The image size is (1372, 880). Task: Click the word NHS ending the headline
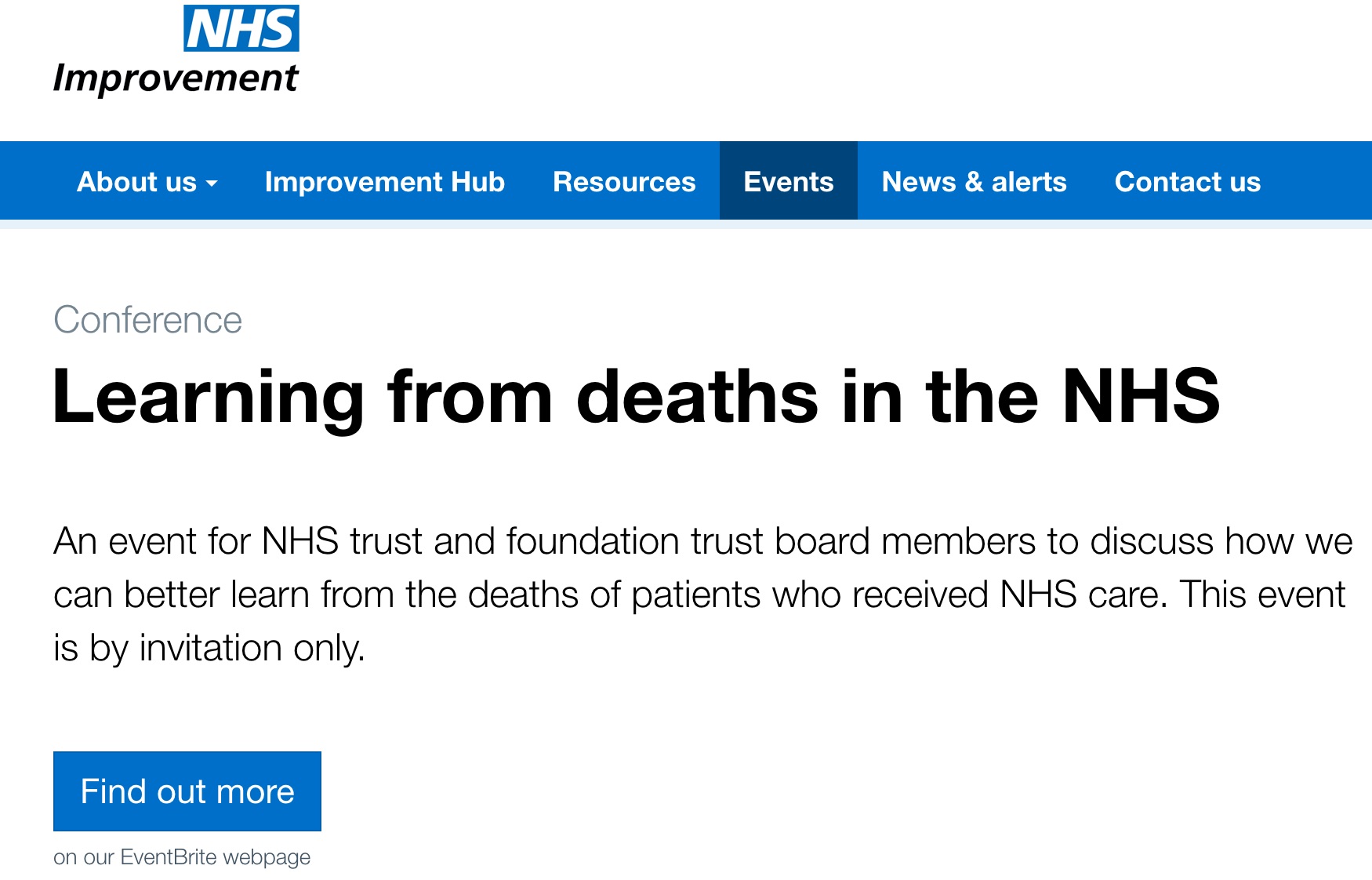pos(1141,397)
